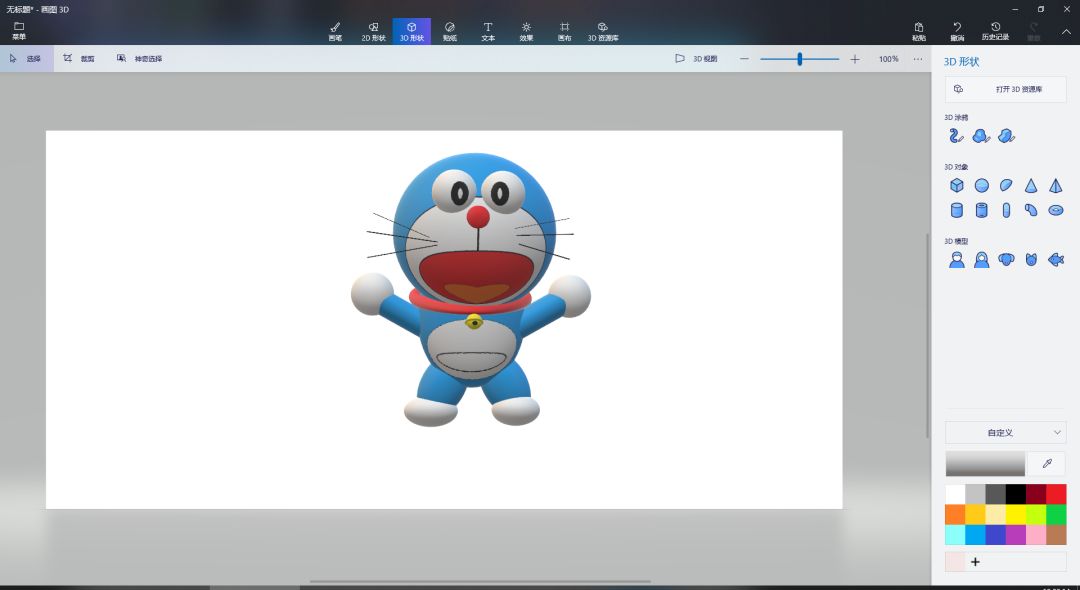Click the 100% zoom value
Screen dimensions: 1080x590
point(889,59)
